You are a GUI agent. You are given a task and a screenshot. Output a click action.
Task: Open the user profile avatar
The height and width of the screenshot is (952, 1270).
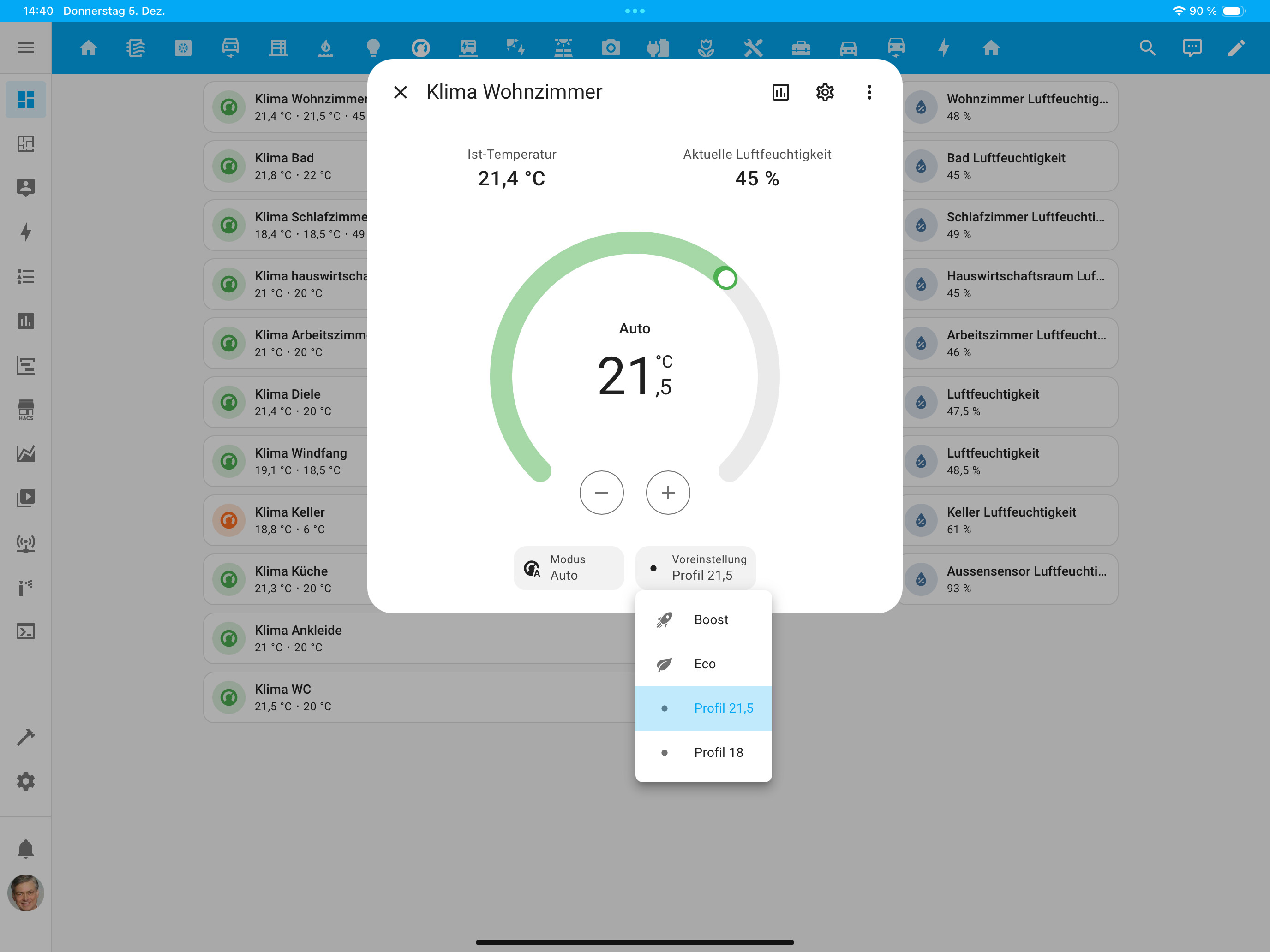coord(25,893)
